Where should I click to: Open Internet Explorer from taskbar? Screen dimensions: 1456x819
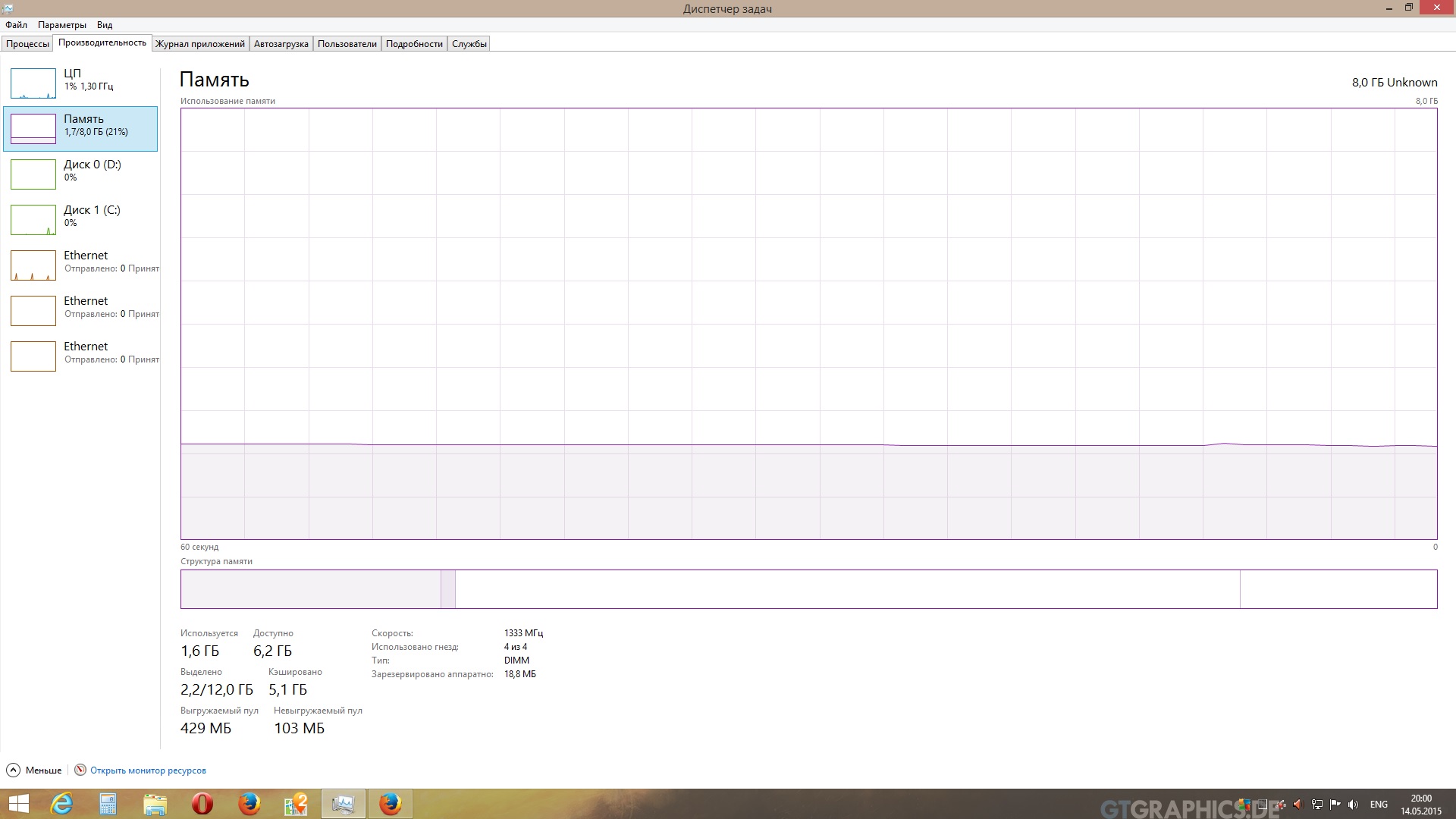pyautogui.click(x=61, y=804)
